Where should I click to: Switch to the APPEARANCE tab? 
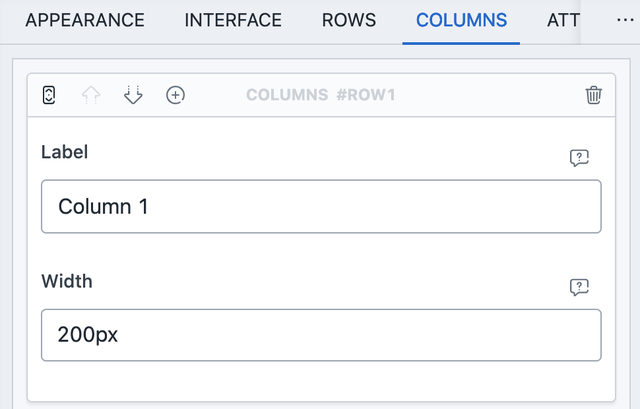(85, 20)
